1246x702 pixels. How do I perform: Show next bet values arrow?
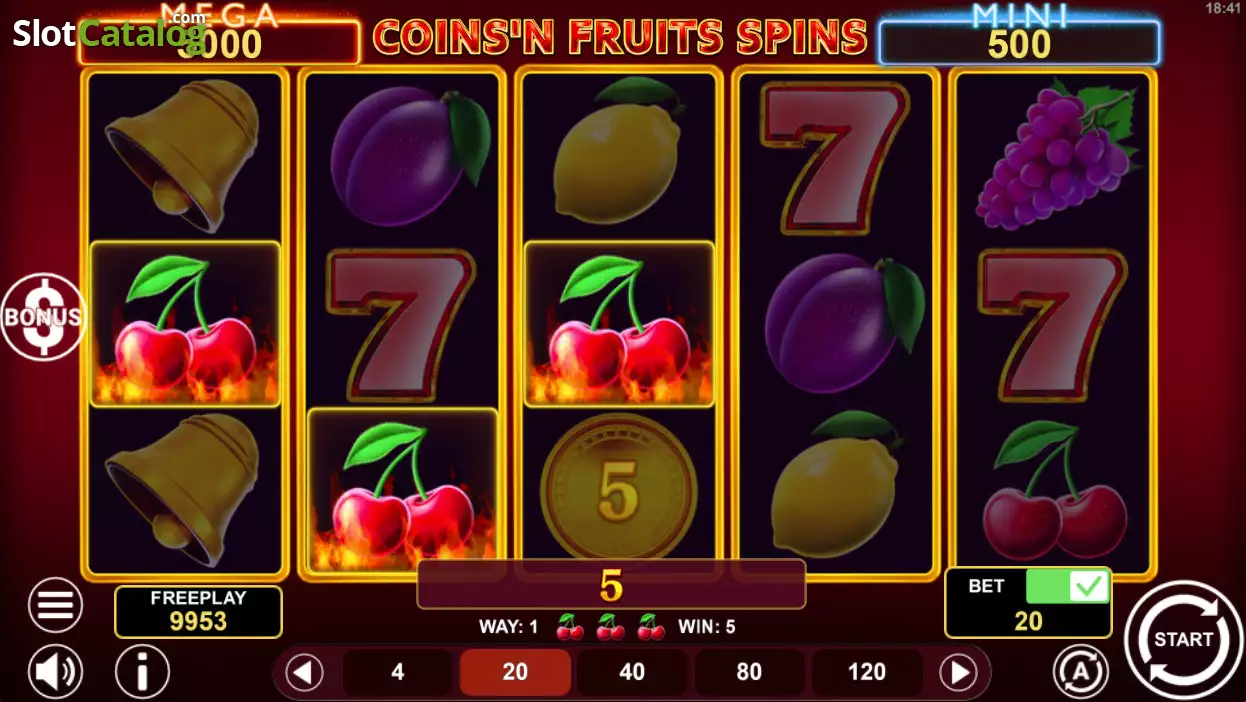tap(958, 672)
